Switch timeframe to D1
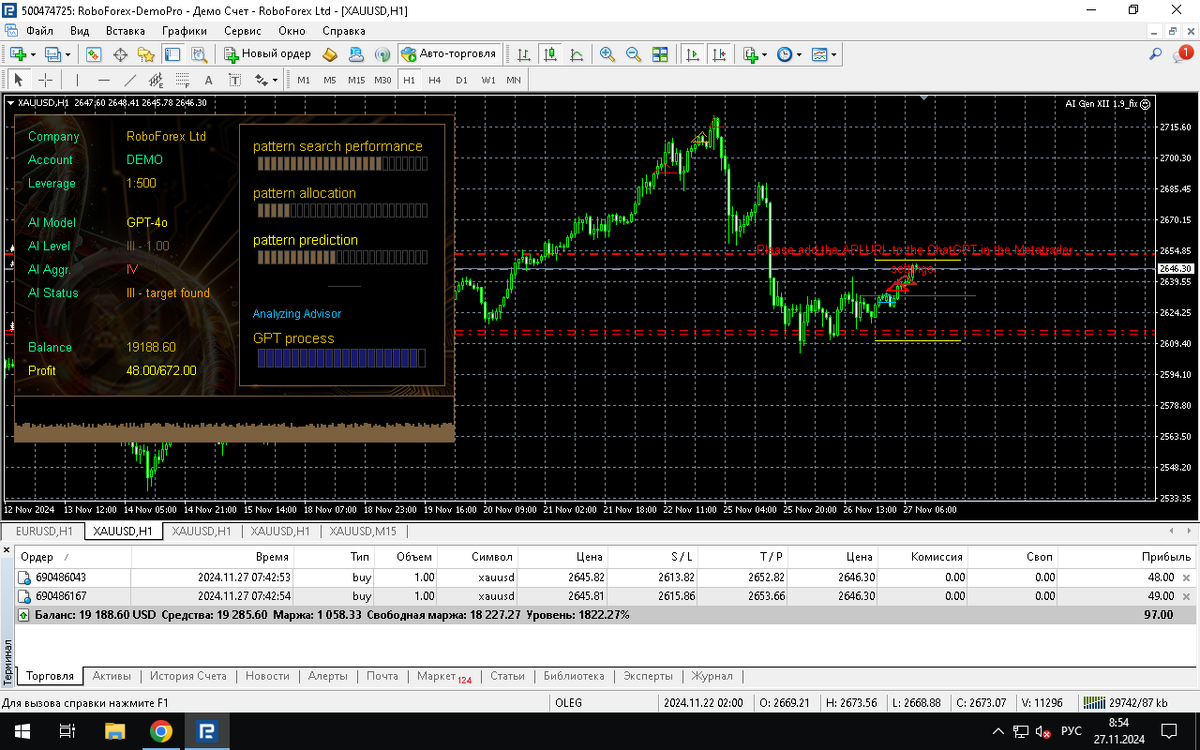 (x=461, y=80)
